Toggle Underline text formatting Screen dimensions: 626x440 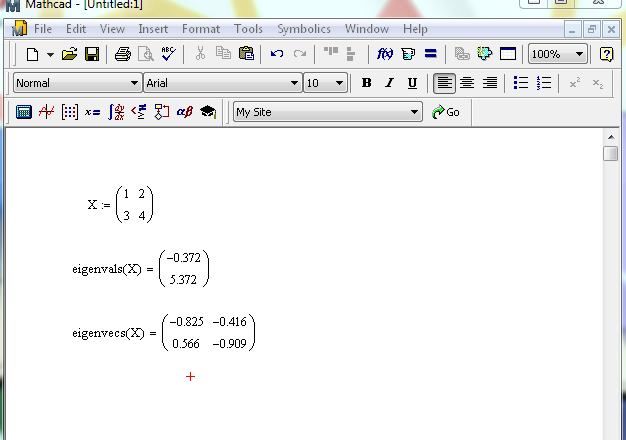click(x=412, y=83)
